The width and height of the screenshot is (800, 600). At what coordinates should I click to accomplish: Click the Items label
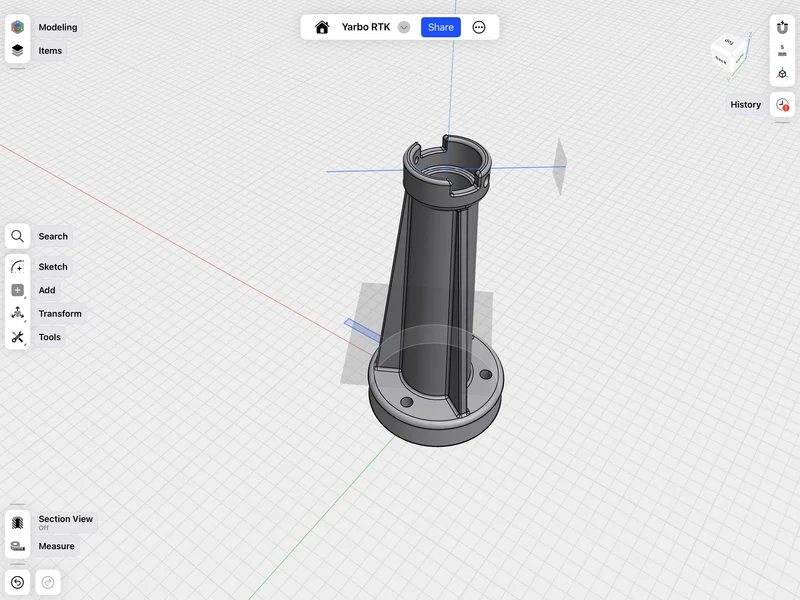tap(50, 51)
